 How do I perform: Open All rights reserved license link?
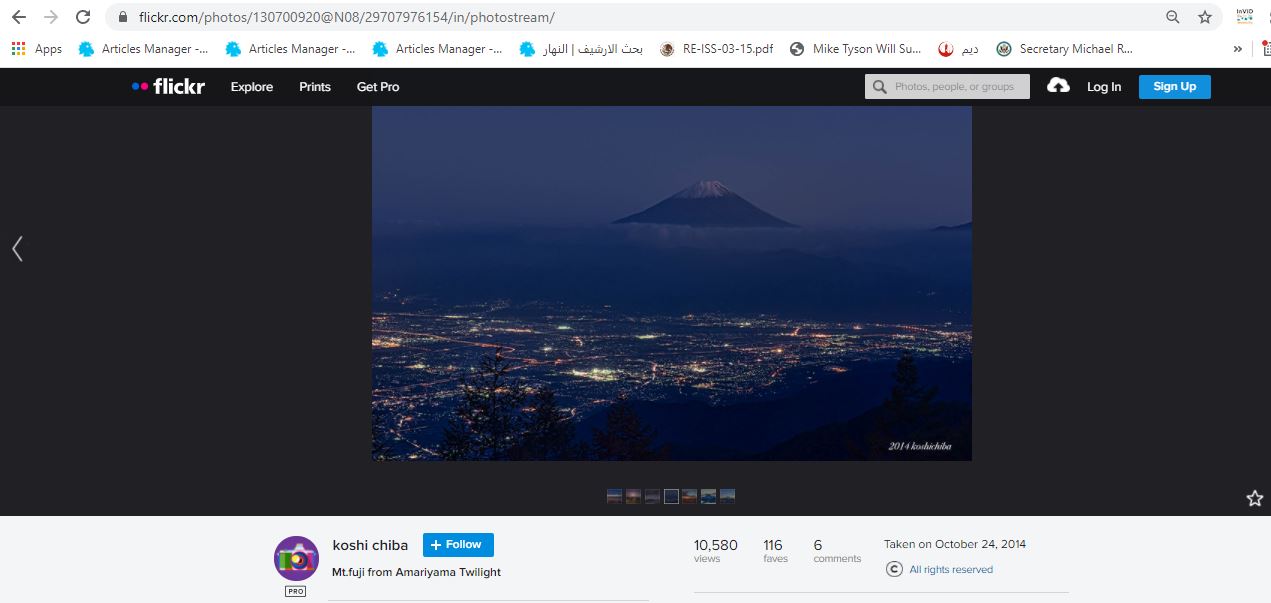tap(950, 570)
